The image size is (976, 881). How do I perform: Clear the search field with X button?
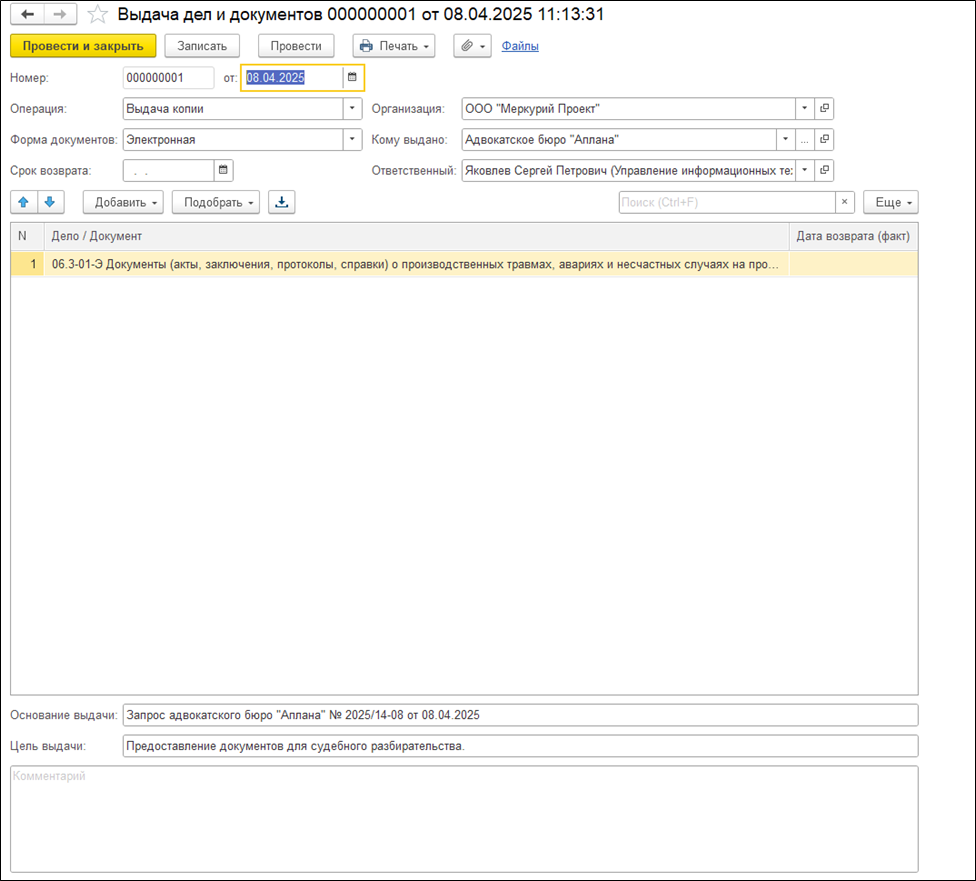(x=846, y=202)
